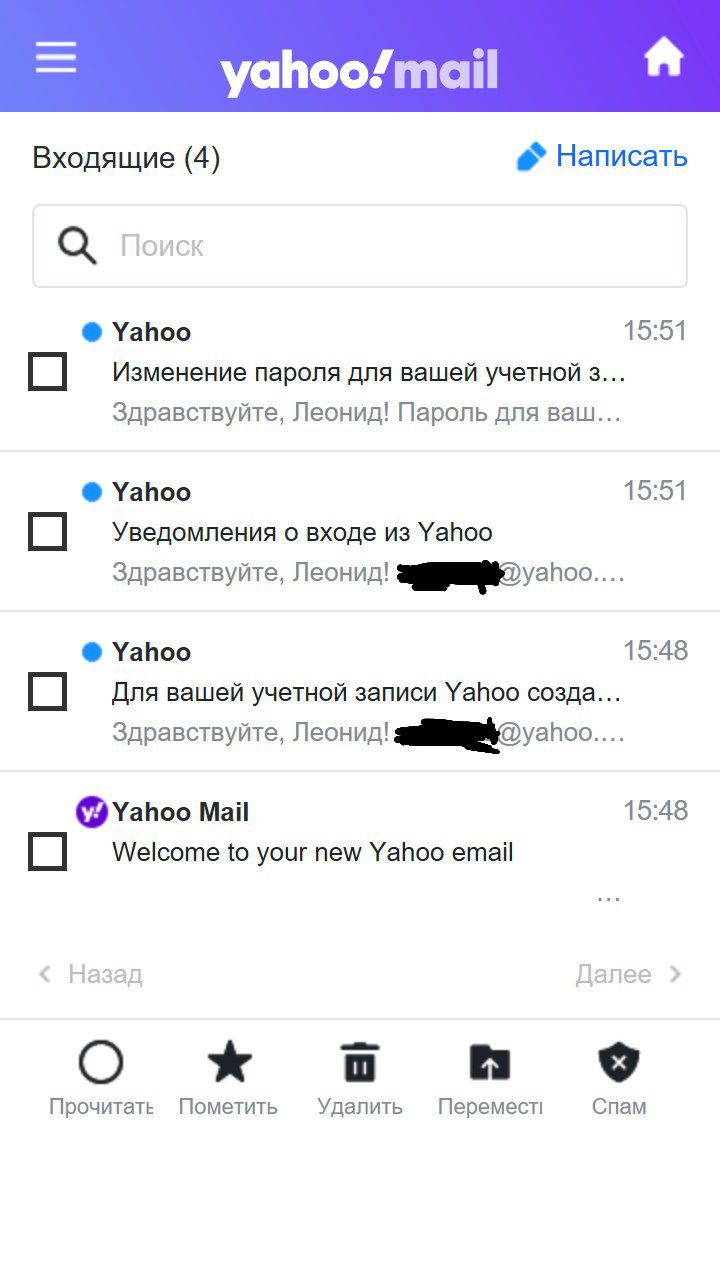The width and height of the screenshot is (720, 1280).
Task: Open the Уведомления о входе email
Action: (302, 532)
